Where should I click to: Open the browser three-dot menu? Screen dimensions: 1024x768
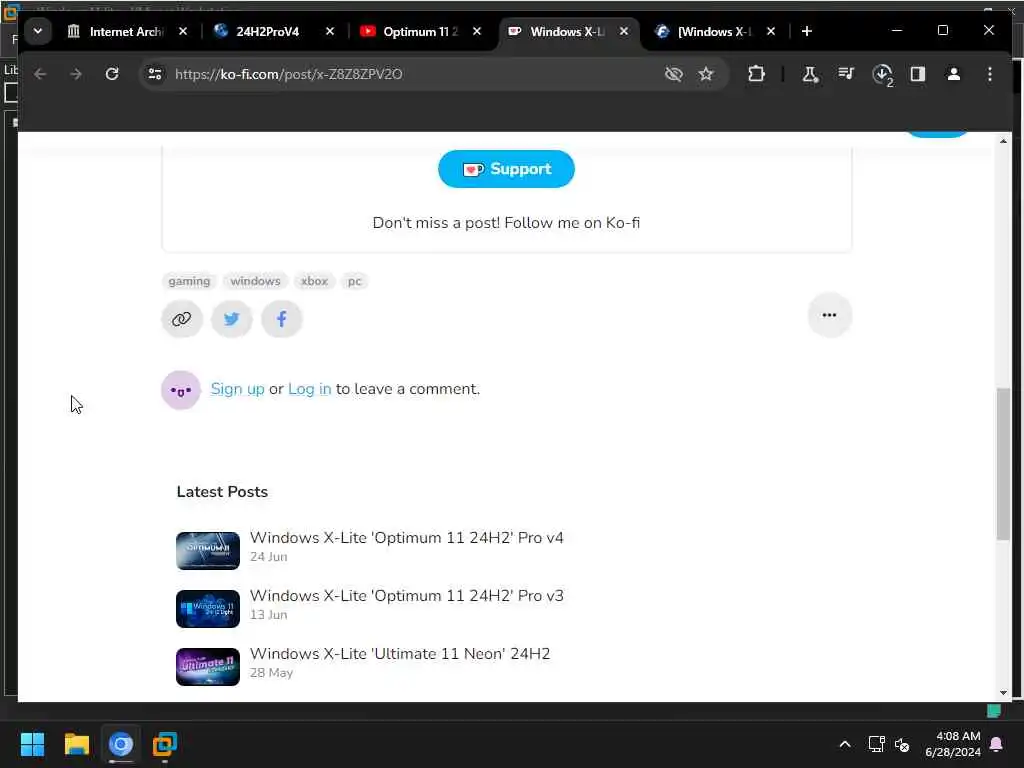pyautogui.click(x=990, y=74)
